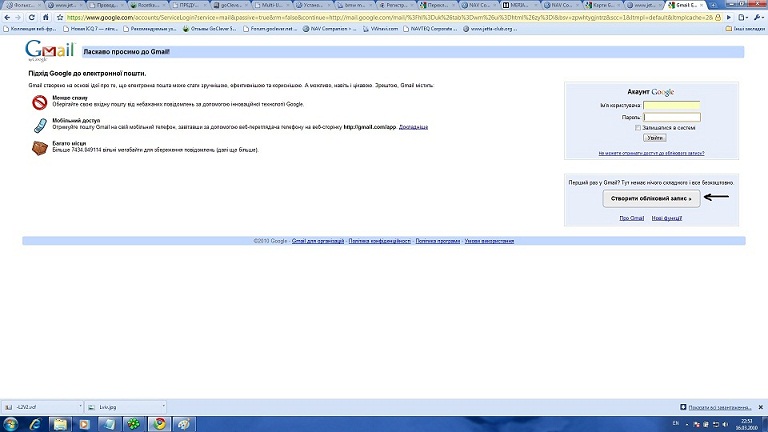Open the program policy footer link
Screen dimensions: 768x432
pos(438,241)
